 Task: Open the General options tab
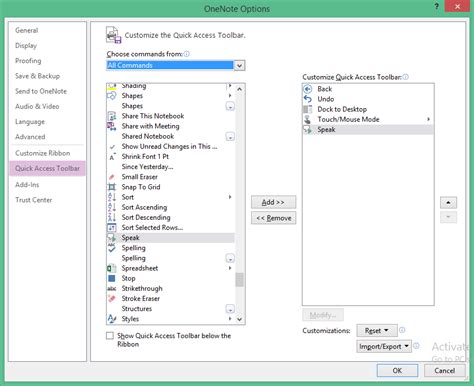click(x=27, y=30)
